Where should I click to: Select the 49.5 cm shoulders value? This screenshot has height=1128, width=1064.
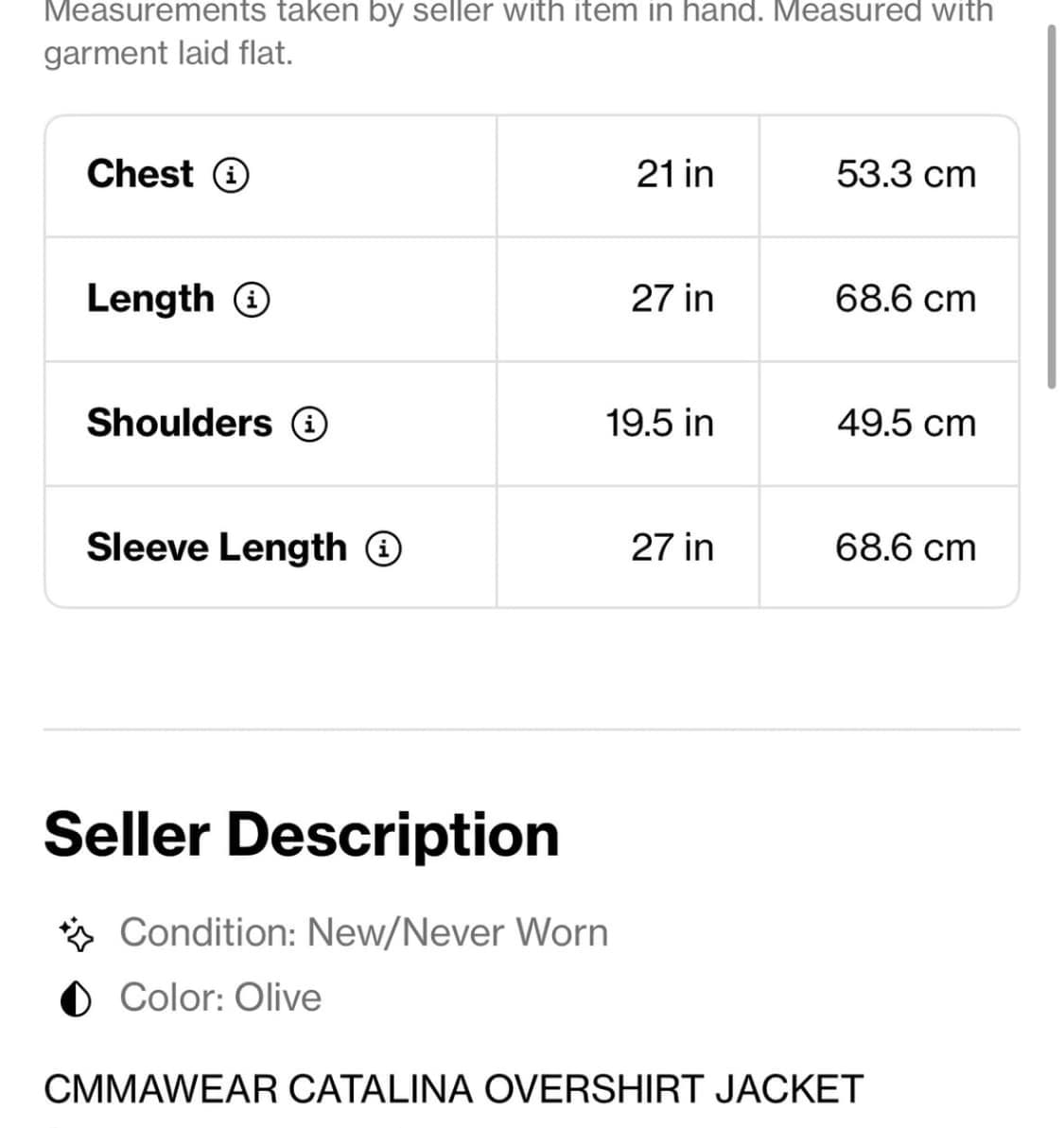[x=905, y=423]
